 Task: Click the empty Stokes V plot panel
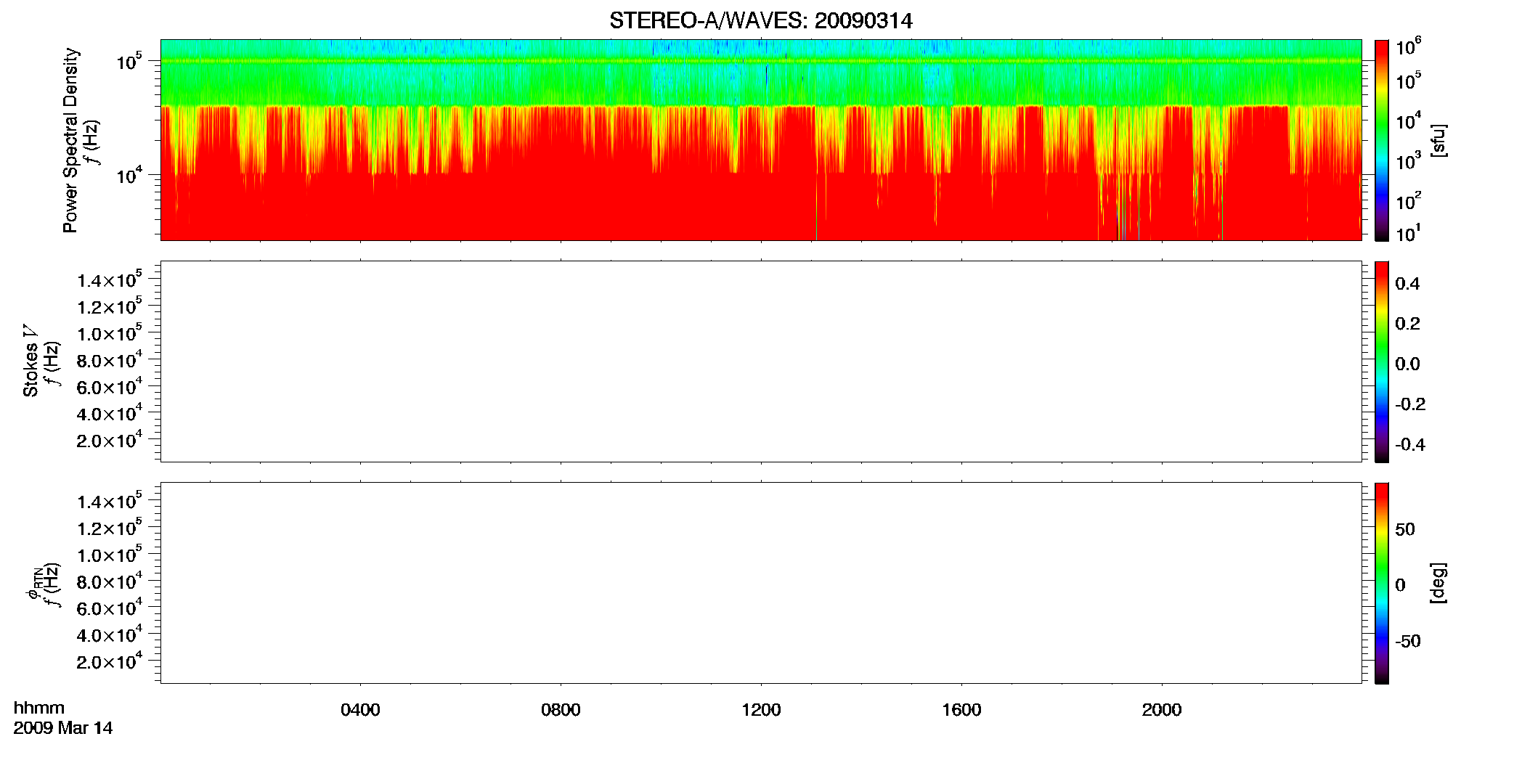[760, 361]
